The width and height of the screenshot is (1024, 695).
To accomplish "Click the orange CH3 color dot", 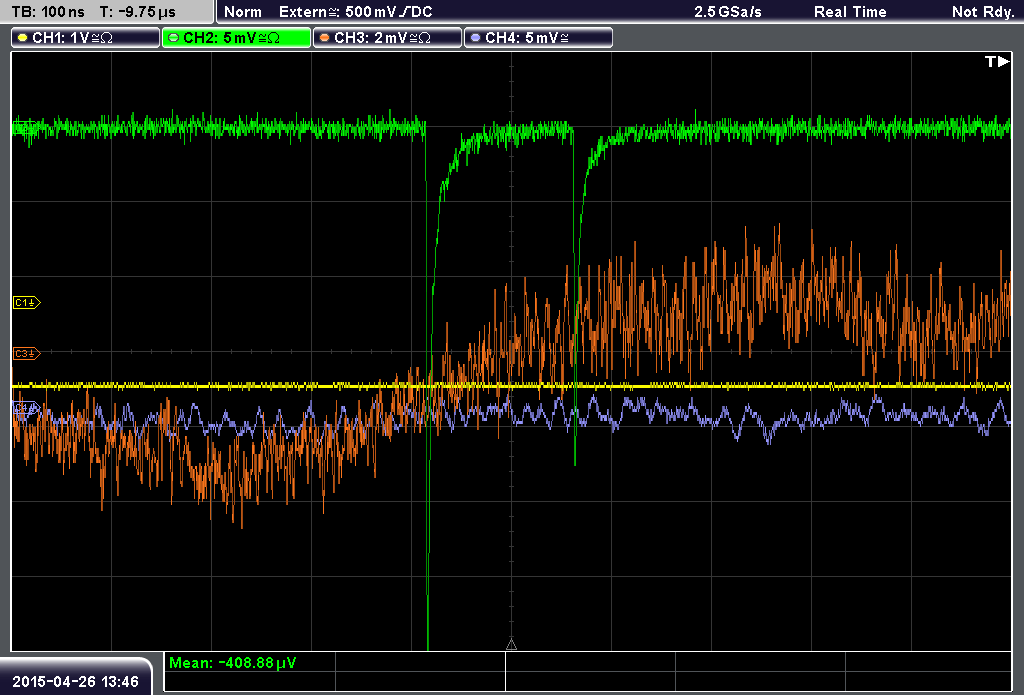I will tap(325, 38).
